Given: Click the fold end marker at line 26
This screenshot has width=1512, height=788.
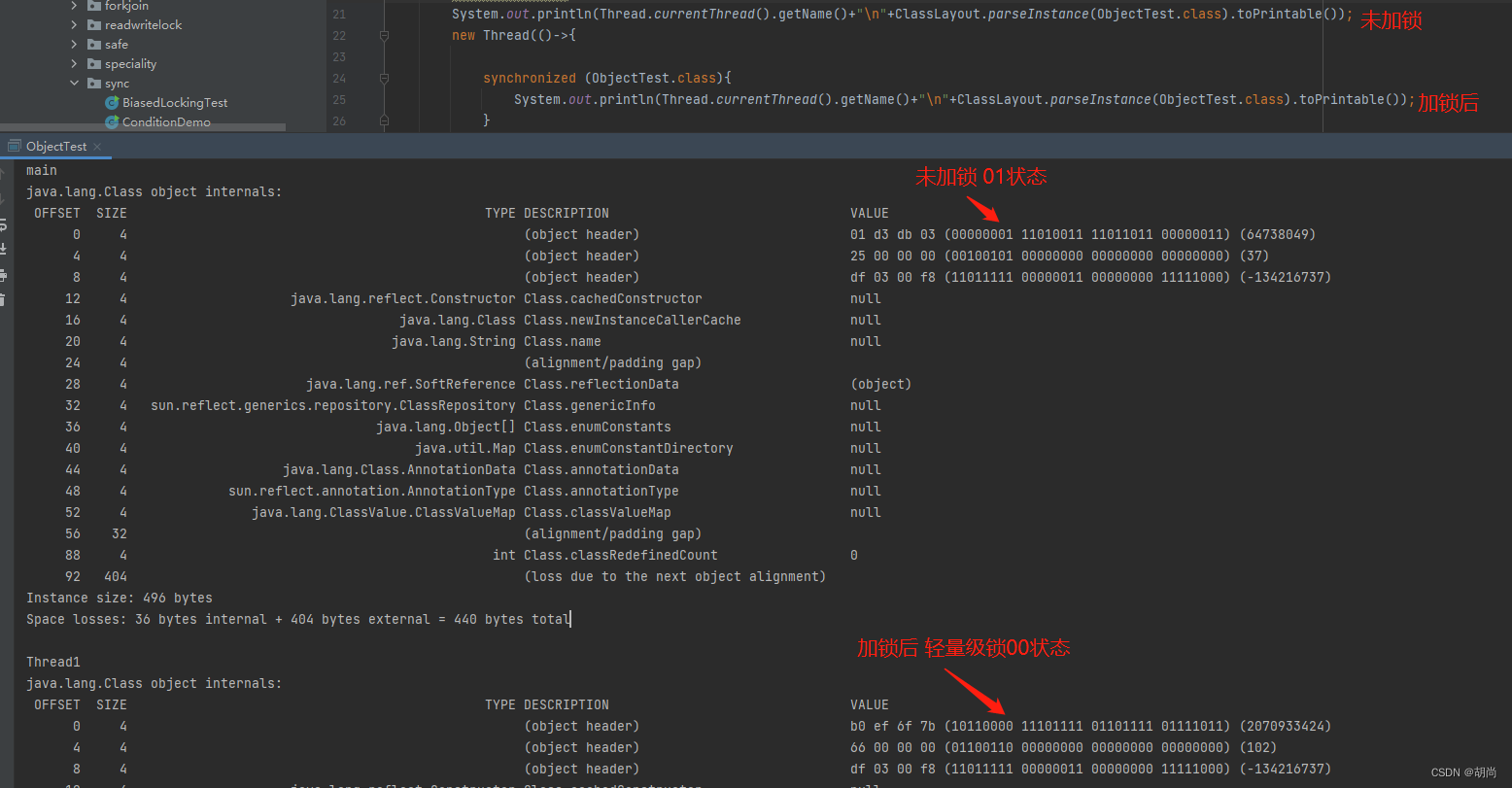Looking at the screenshot, I should pos(384,120).
